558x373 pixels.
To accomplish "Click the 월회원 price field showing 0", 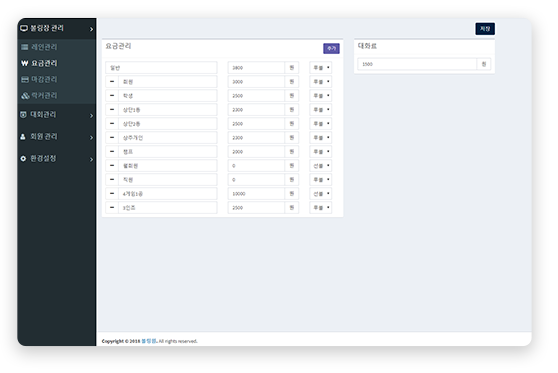I will tap(256, 166).
